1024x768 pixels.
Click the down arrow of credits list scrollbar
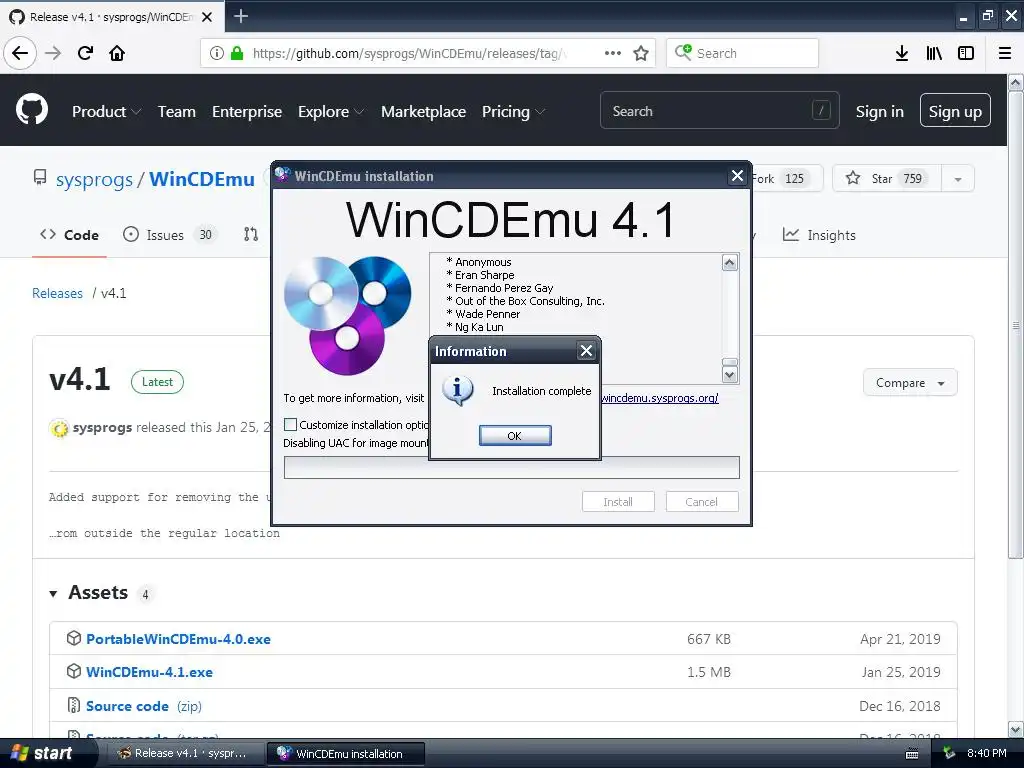(x=729, y=374)
